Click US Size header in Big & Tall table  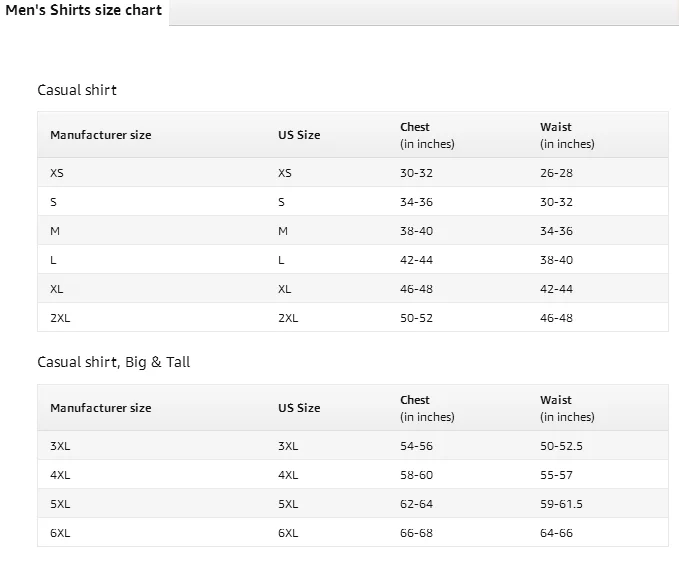click(x=299, y=408)
